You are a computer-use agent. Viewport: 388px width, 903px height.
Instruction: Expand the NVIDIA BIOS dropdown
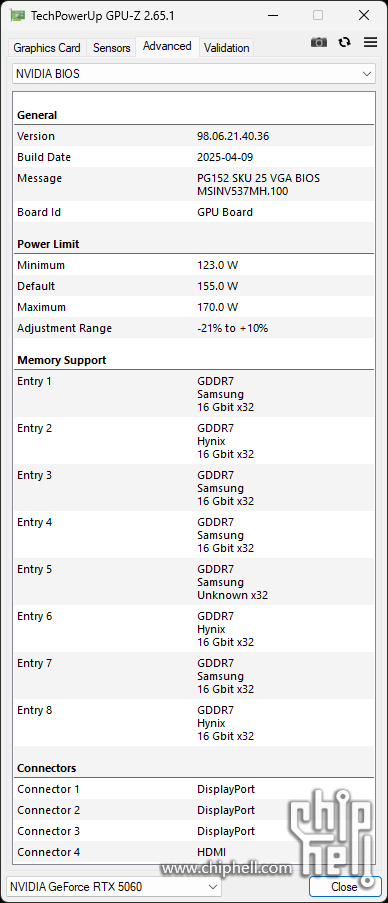[194, 74]
